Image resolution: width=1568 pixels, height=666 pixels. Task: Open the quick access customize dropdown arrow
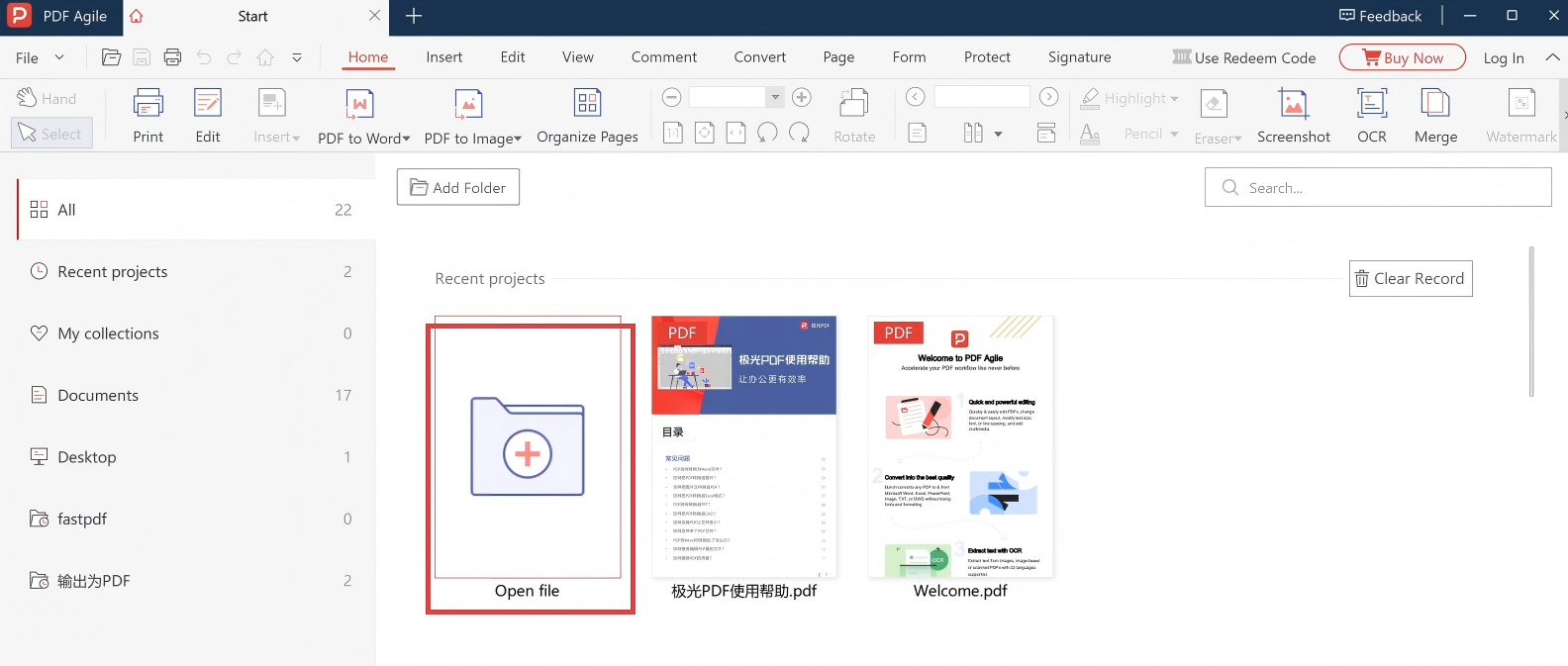[297, 57]
